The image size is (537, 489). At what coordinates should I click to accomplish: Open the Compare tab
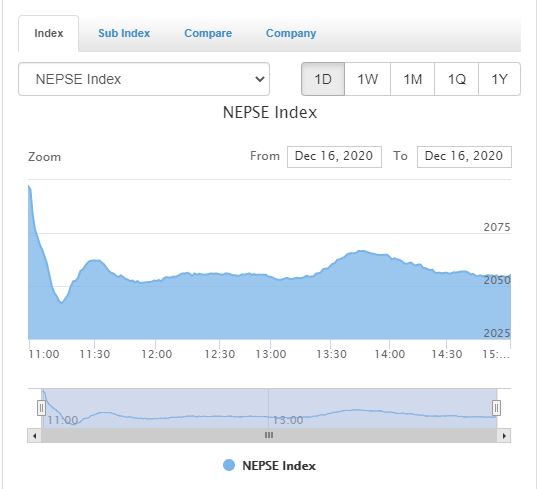[x=208, y=33]
